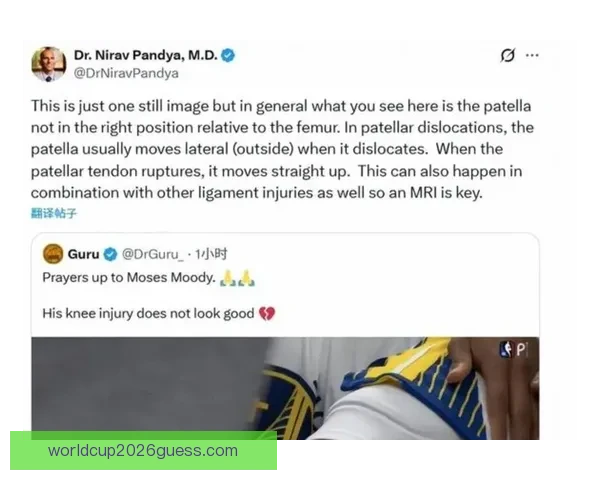Click the praying hands emoji
This screenshot has height=480, width=600.
[x=238, y=278]
